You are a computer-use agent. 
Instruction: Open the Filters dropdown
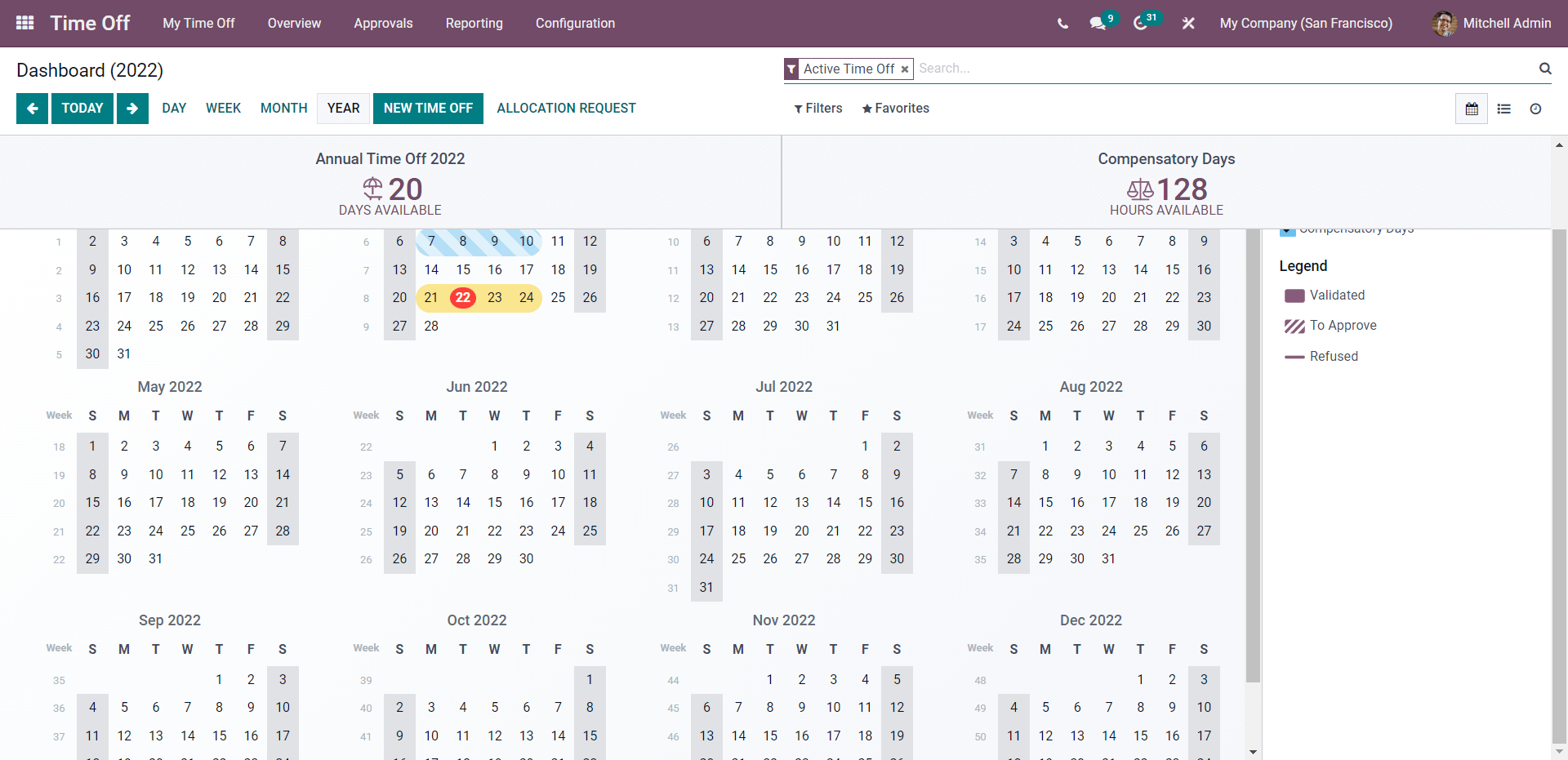(817, 109)
